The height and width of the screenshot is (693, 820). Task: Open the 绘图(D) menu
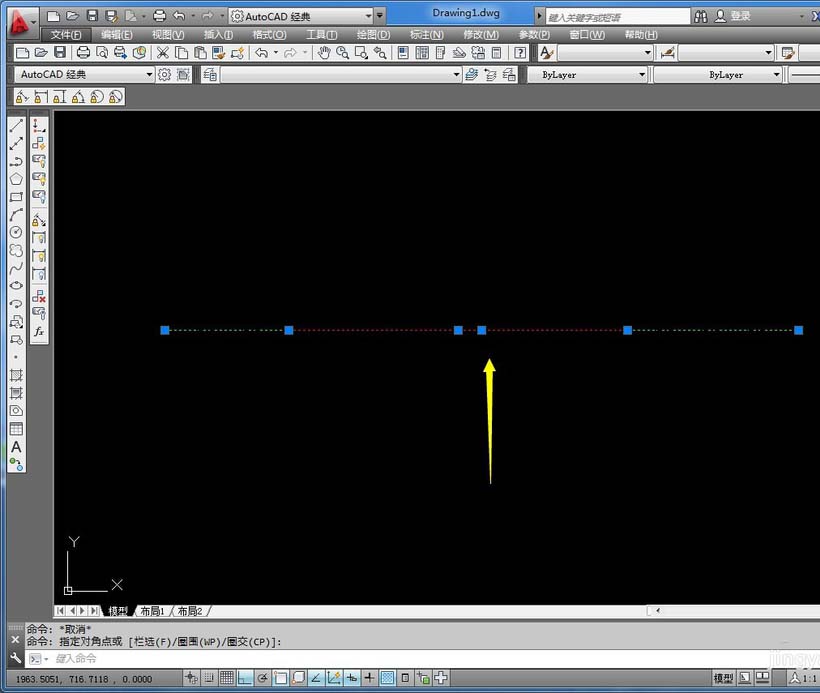pyautogui.click(x=373, y=35)
